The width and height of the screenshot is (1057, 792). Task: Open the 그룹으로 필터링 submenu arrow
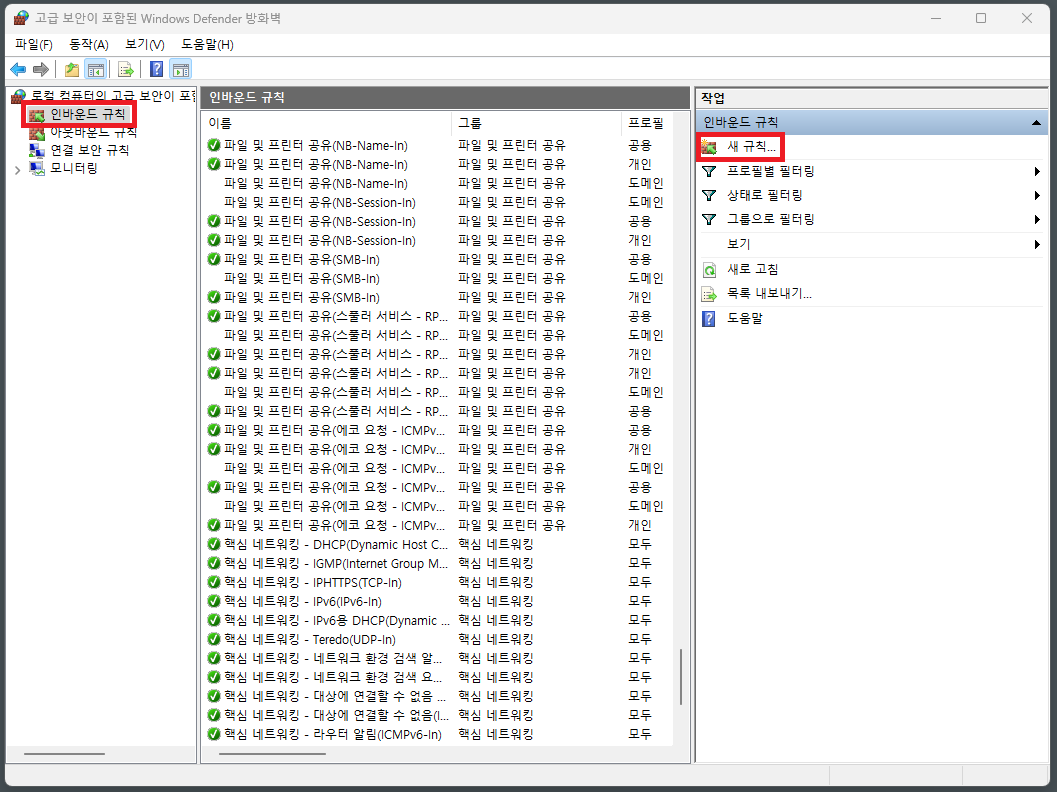pyautogui.click(x=1037, y=219)
